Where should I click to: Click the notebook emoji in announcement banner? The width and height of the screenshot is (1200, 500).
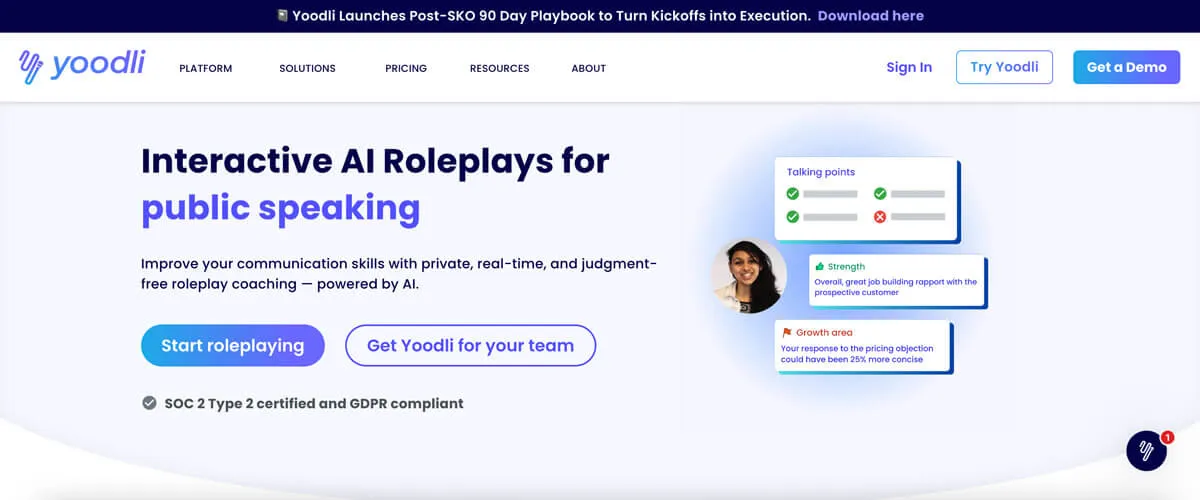(x=282, y=16)
